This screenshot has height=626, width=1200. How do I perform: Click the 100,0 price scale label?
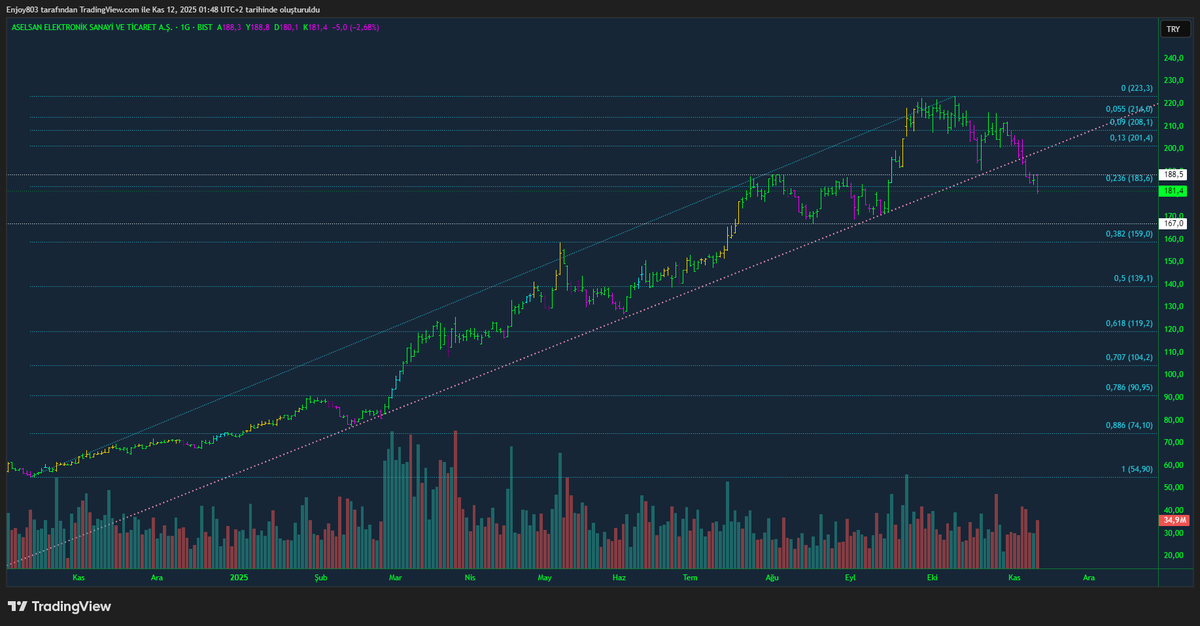point(1174,375)
